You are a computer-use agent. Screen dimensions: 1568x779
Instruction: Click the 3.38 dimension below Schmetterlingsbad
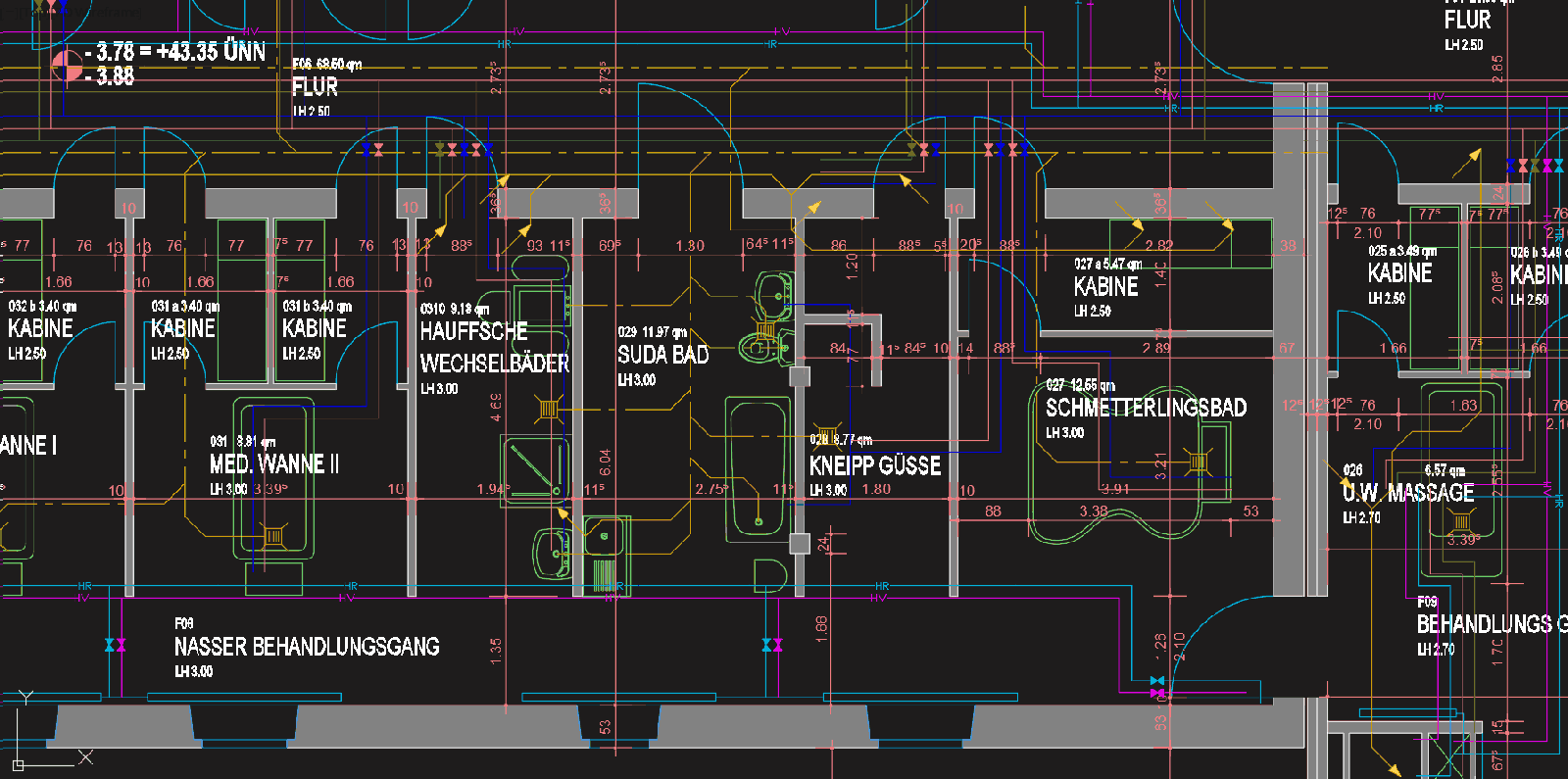1094,511
